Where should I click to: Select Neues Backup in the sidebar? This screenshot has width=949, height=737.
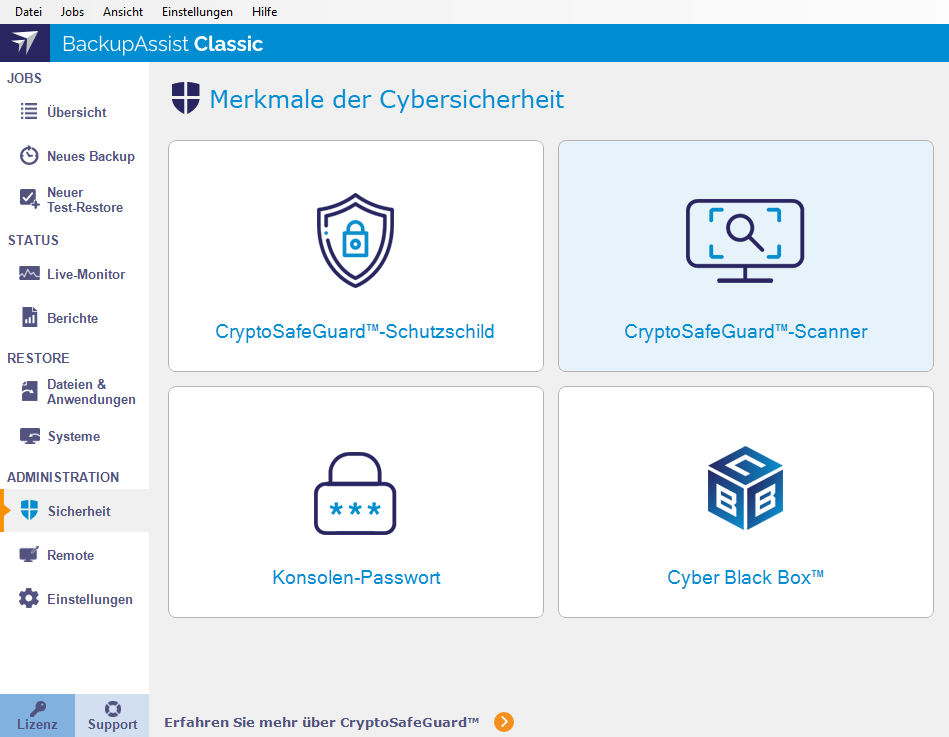coord(85,156)
